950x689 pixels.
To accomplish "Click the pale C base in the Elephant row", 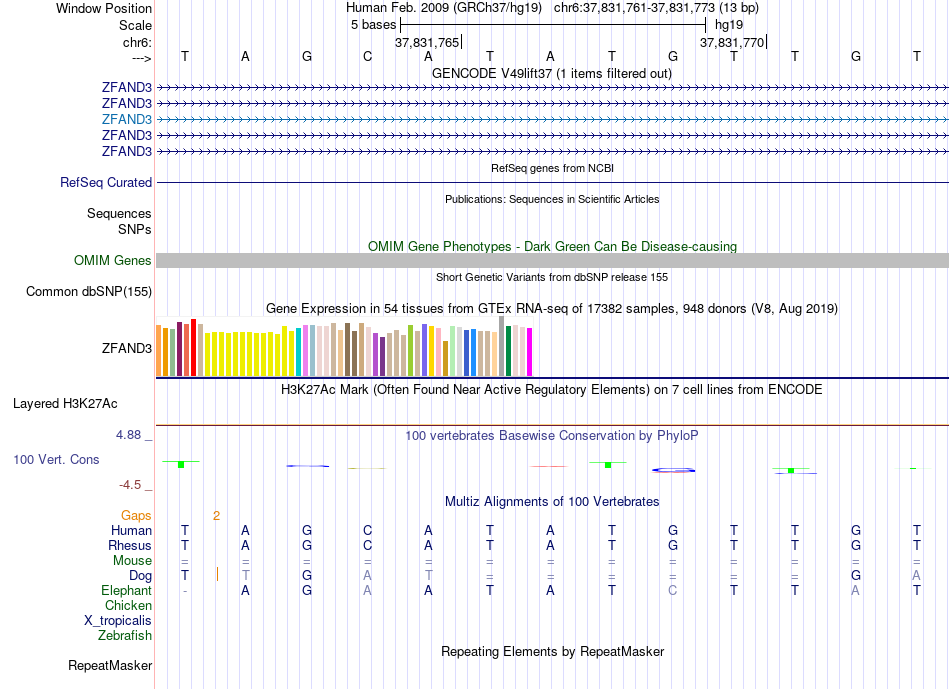I will (673, 590).
